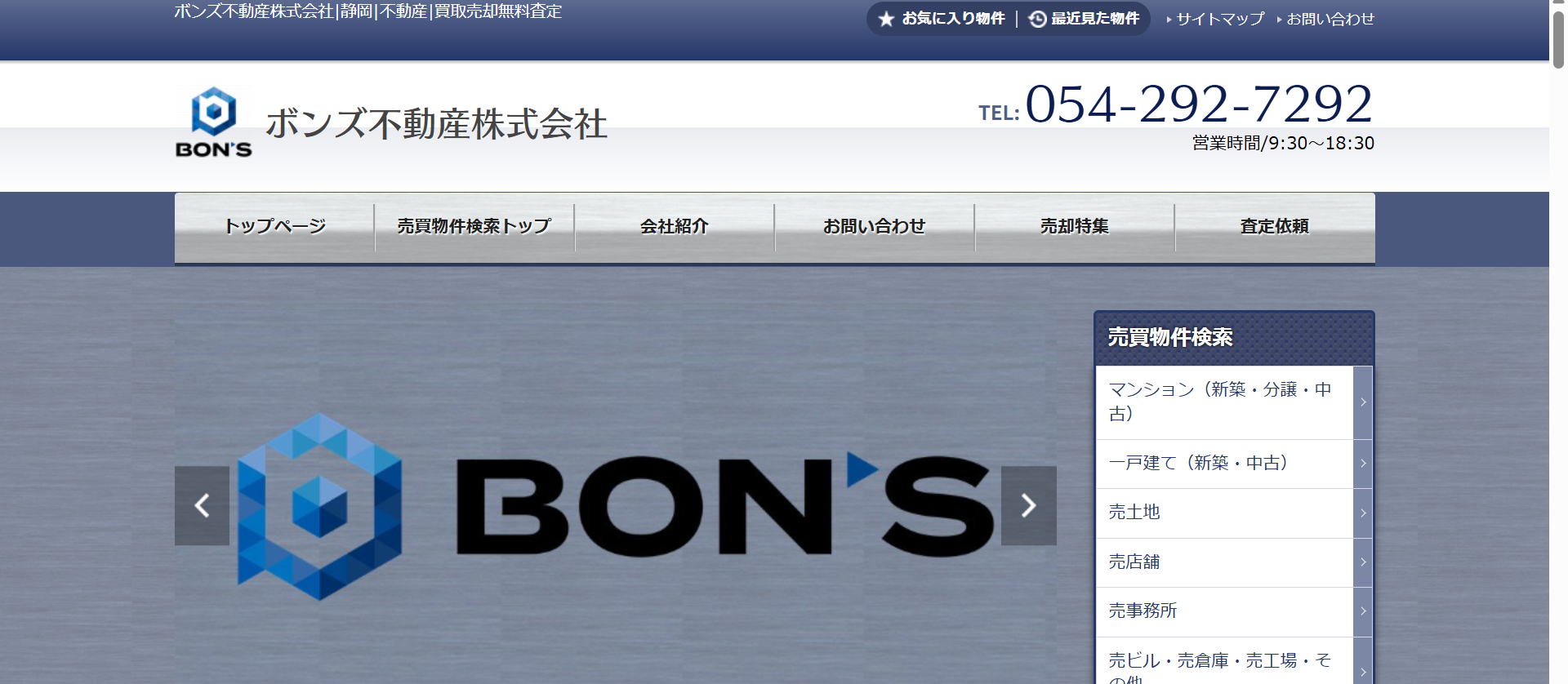Viewport: 1568px width, 684px height.
Task: Go to previous slide with left arrow
Action: tap(202, 505)
